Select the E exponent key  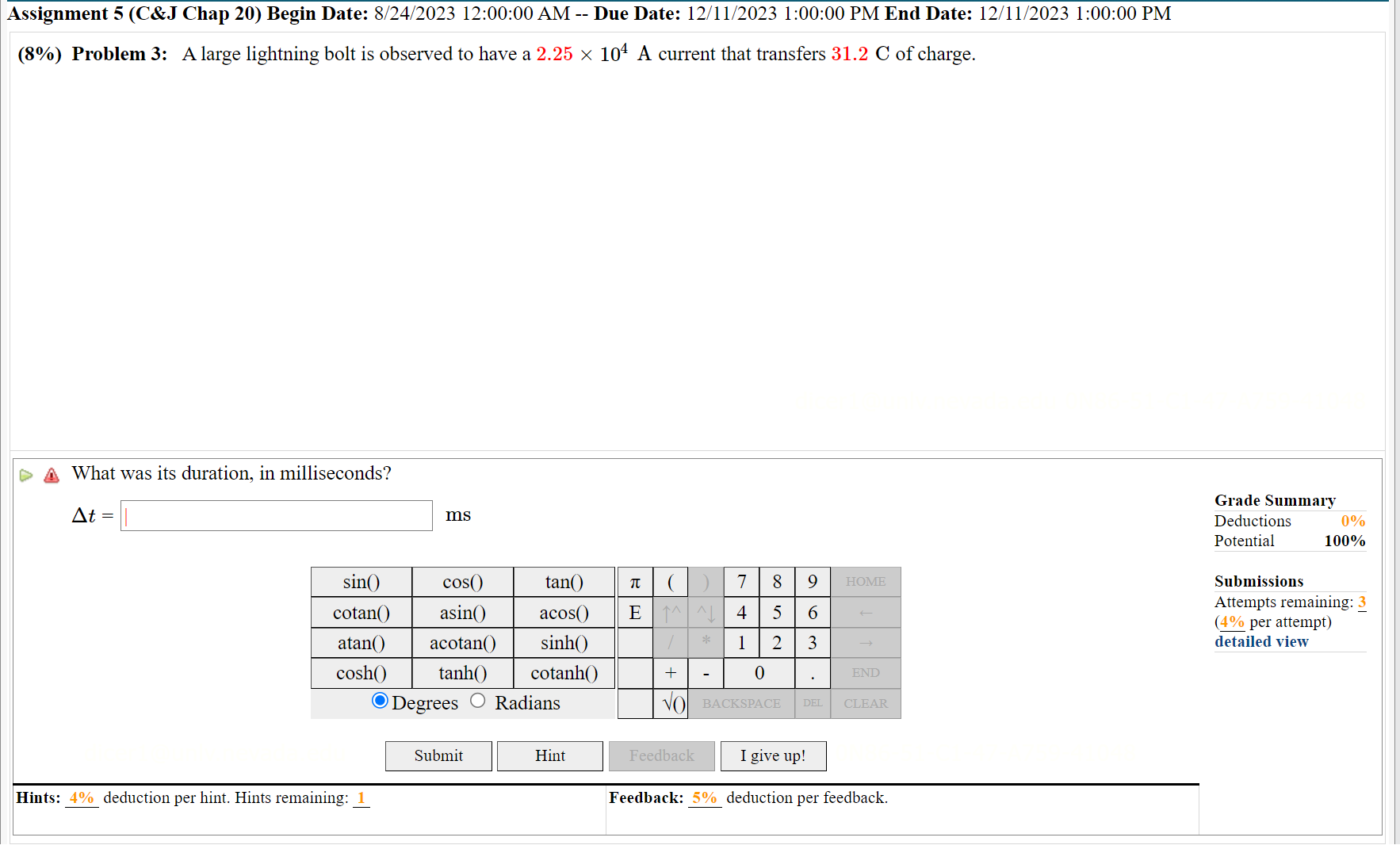[634, 612]
